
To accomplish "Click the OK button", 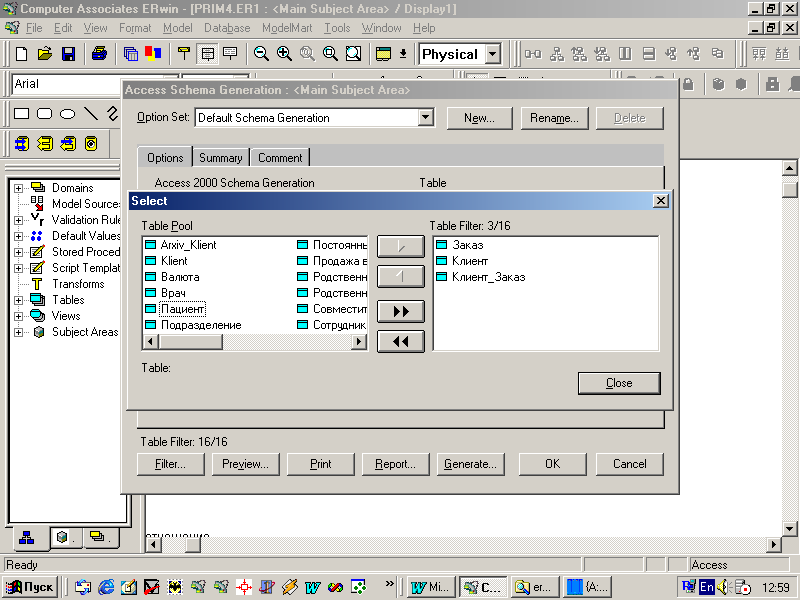I will pos(553,464).
